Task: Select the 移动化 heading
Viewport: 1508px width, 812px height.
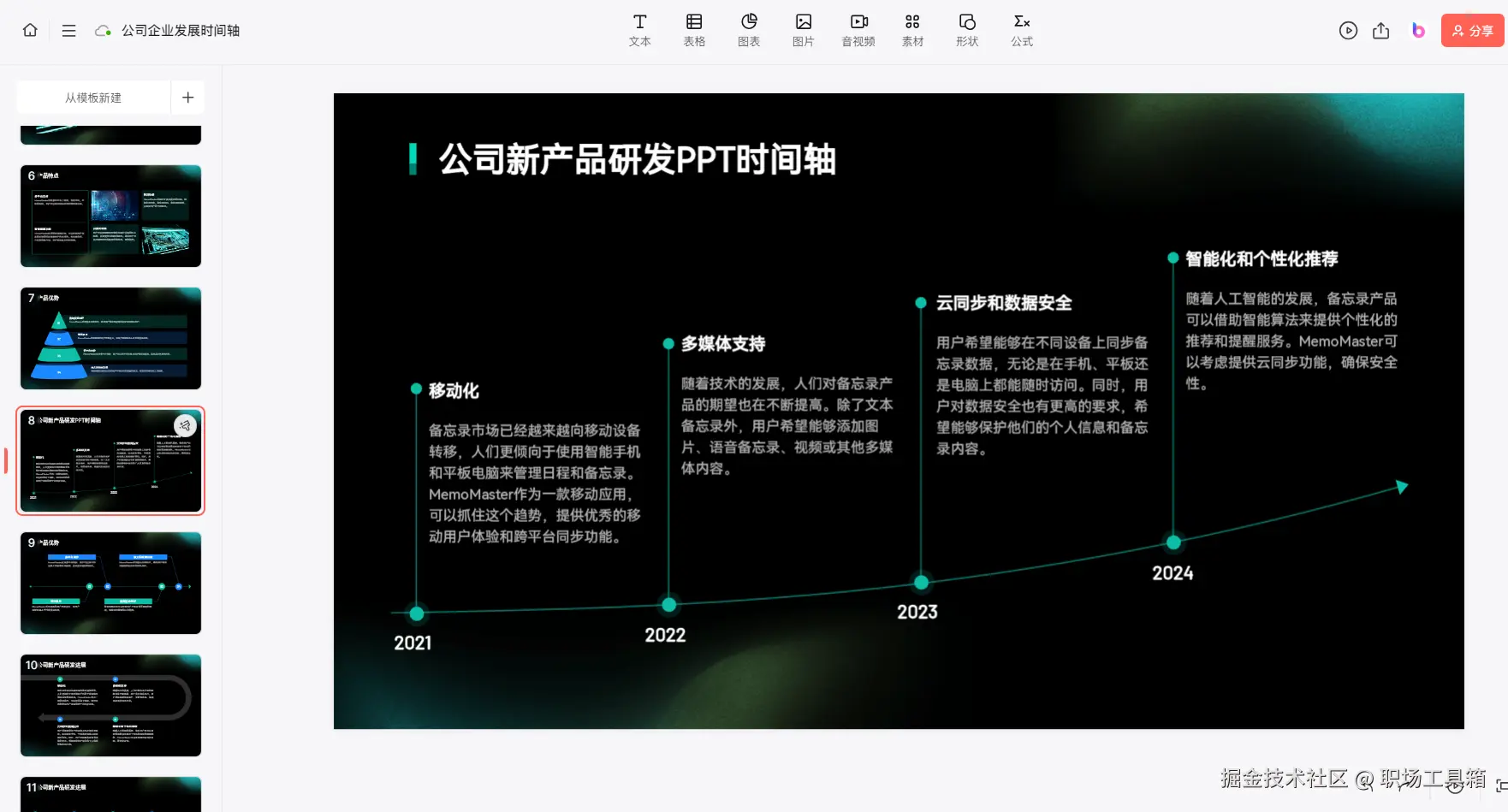Action: (454, 391)
